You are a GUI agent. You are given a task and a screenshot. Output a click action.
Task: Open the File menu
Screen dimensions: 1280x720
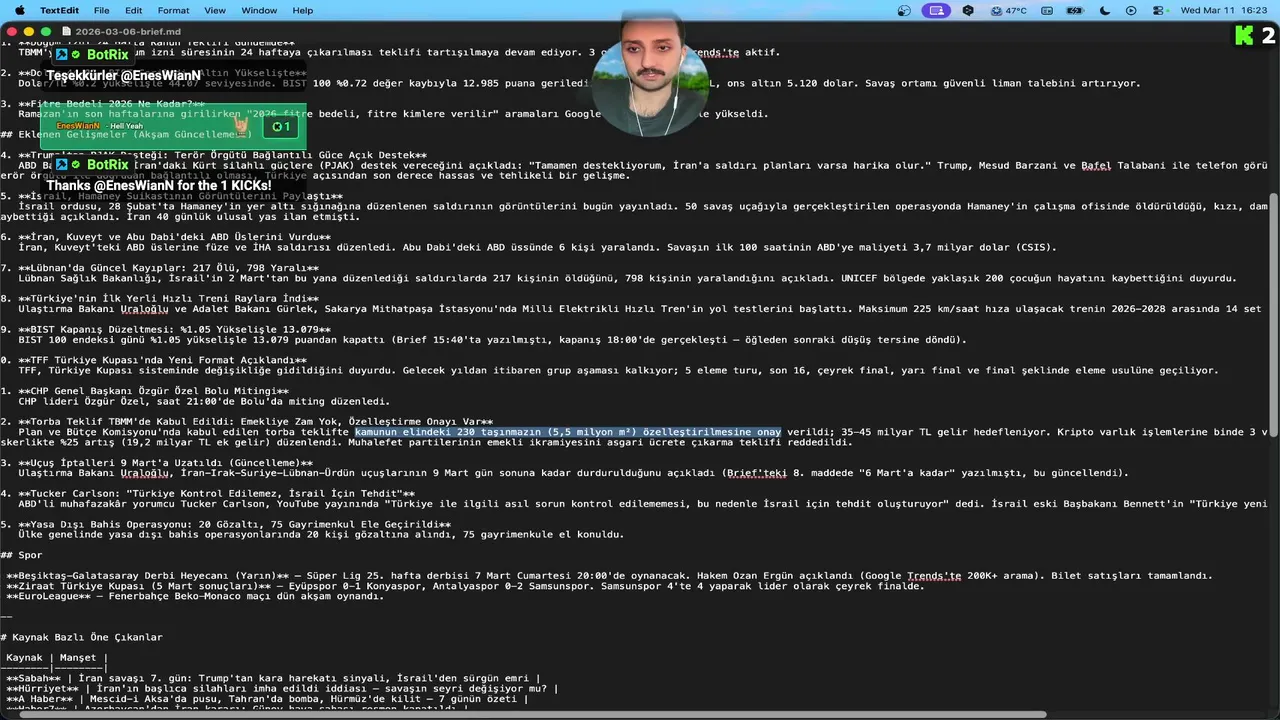point(102,10)
